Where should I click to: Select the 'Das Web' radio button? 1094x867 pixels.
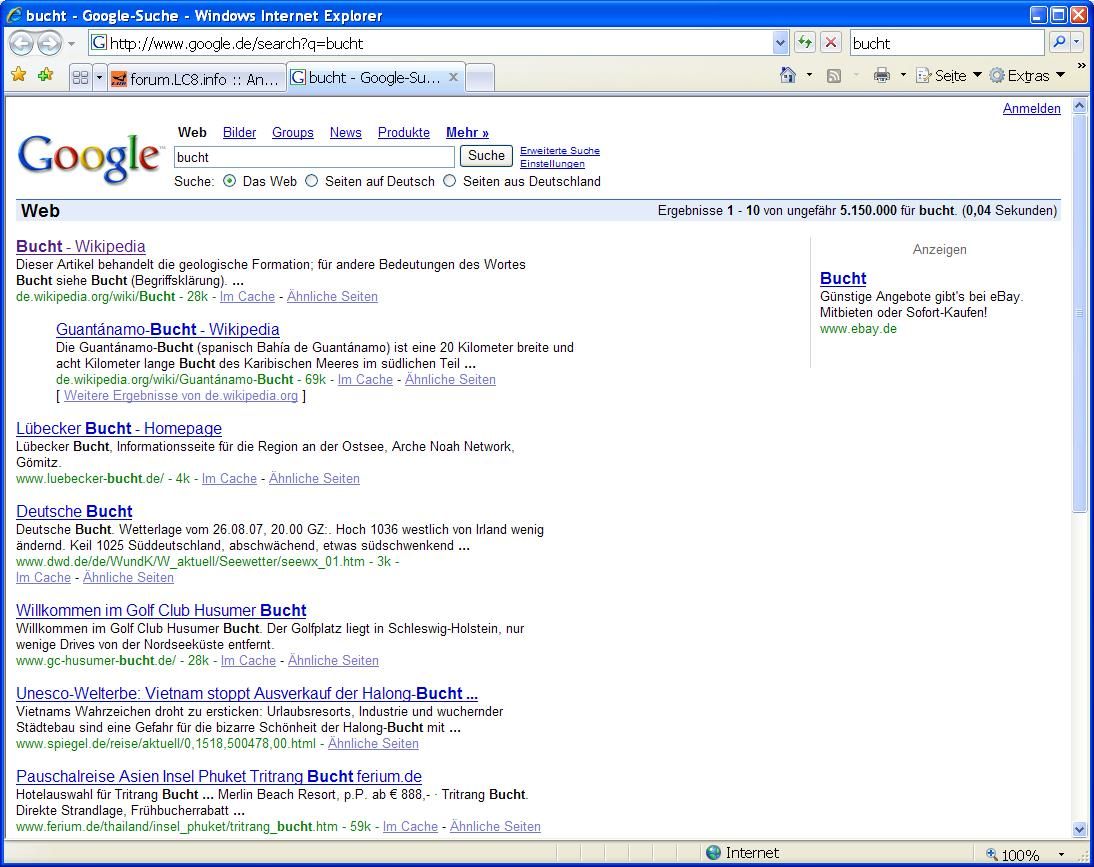230,181
